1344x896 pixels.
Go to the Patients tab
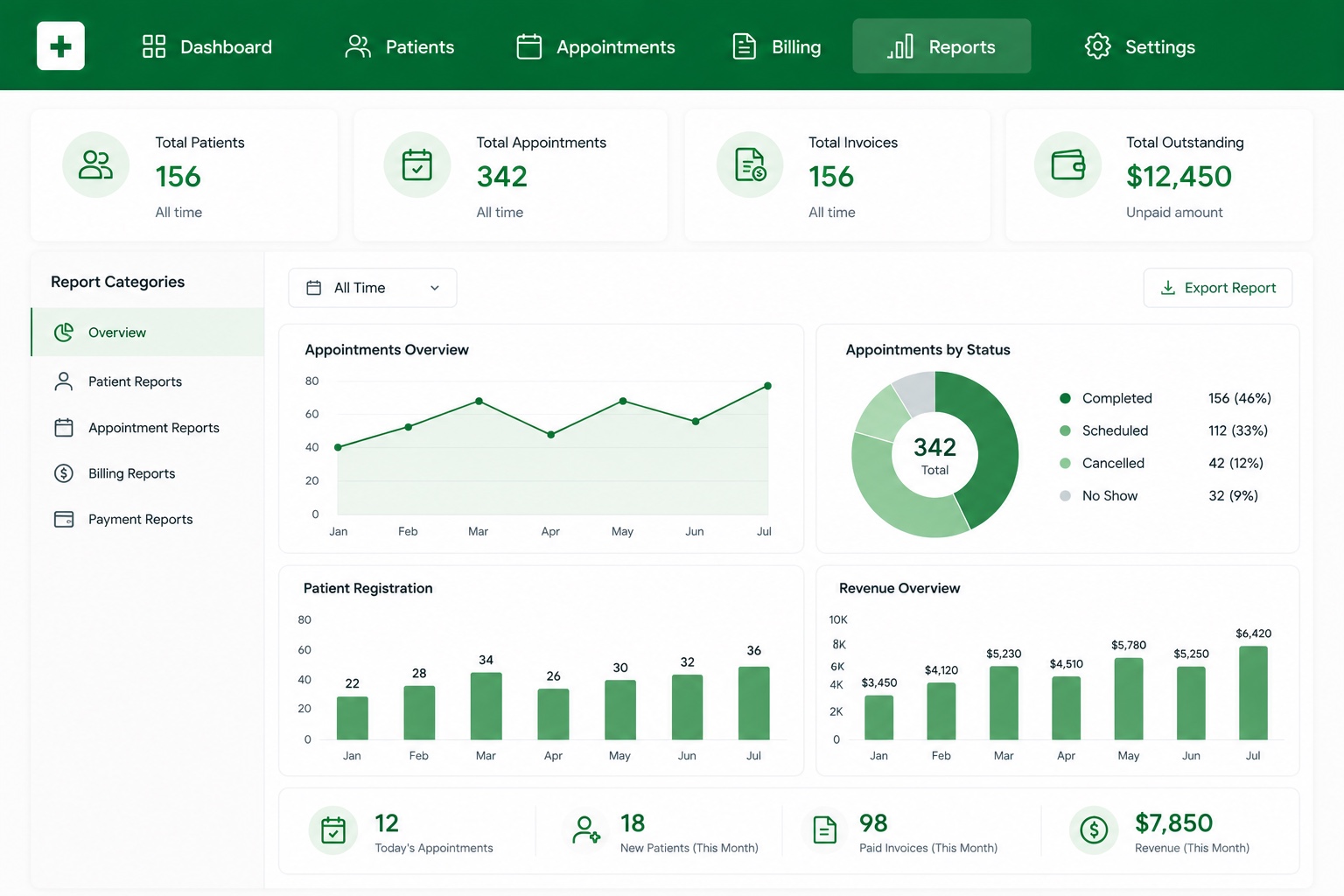pos(400,46)
